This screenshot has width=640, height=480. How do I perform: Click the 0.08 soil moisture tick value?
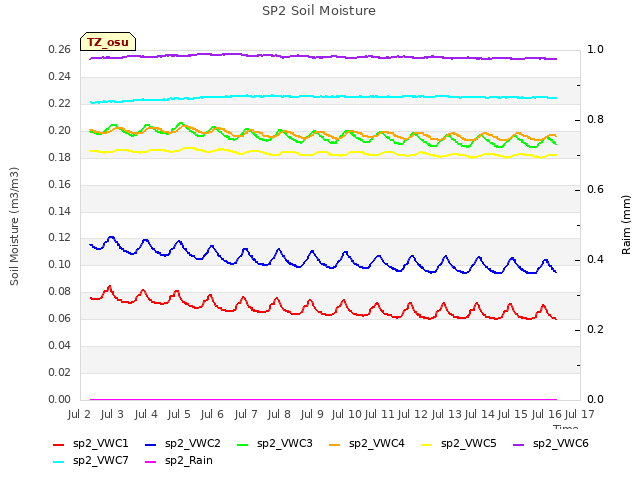click(x=60, y=291)
